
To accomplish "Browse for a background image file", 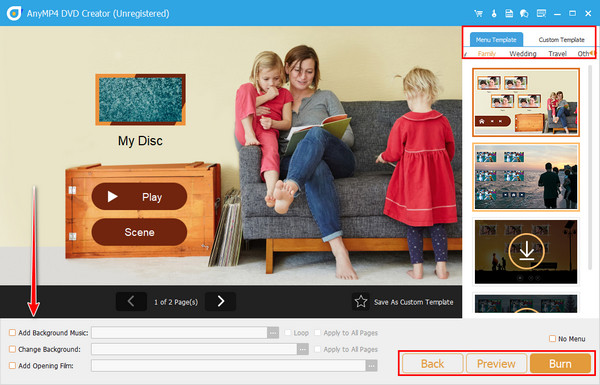I will (303, 349).
